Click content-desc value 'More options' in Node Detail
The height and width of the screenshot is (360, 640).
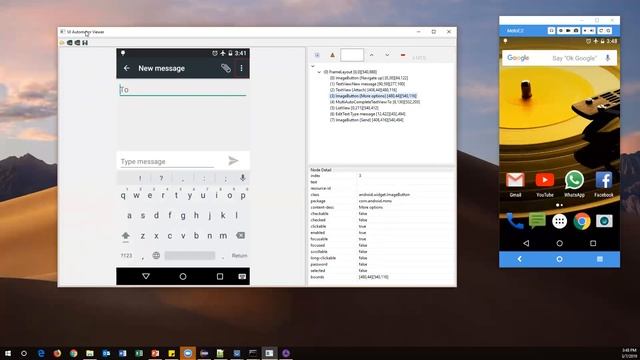click(371, 207)
